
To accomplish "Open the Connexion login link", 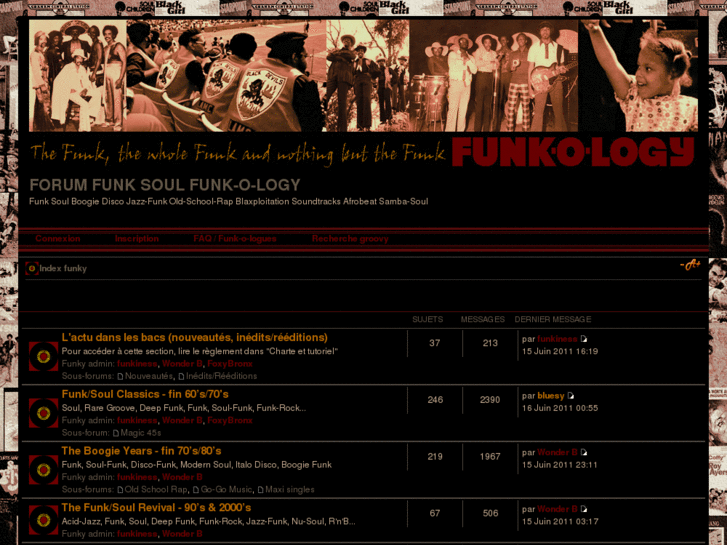I will click(x=58, y=239).
